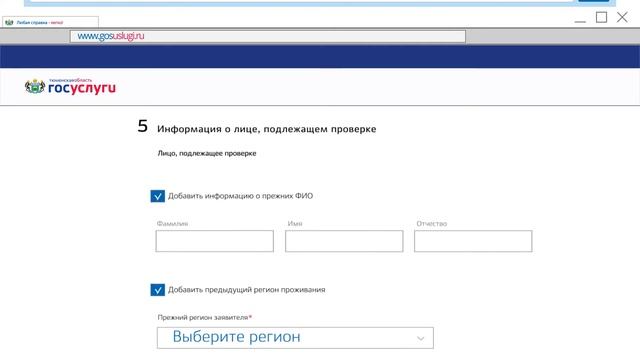Click the chevron arrow in region dropdown
This screenshot has width=640, height=360.
pos(420,338)
